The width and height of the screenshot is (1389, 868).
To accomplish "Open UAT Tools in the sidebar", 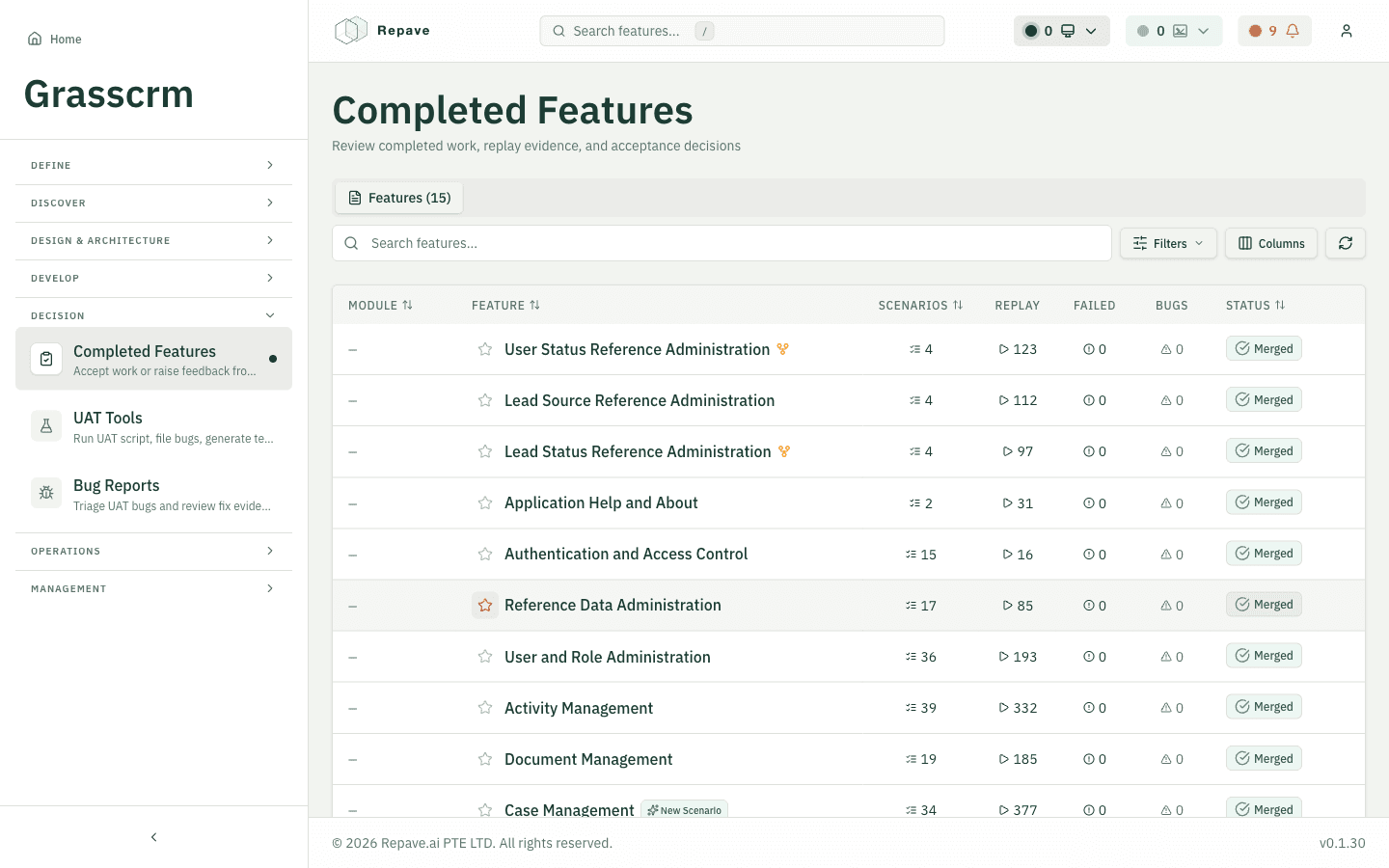I will (153, 427).
